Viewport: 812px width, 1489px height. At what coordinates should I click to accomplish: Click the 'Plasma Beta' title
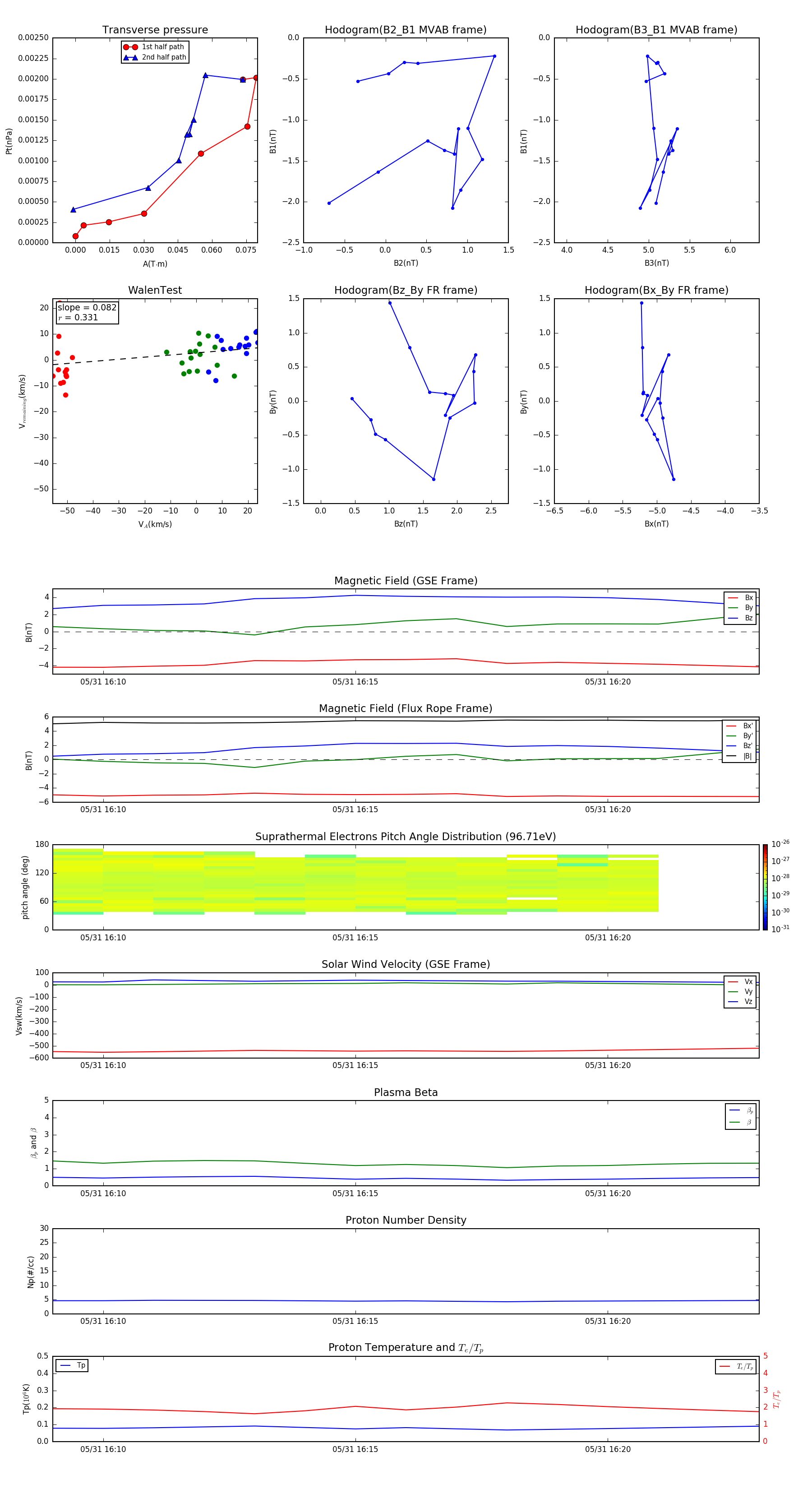406,1093
